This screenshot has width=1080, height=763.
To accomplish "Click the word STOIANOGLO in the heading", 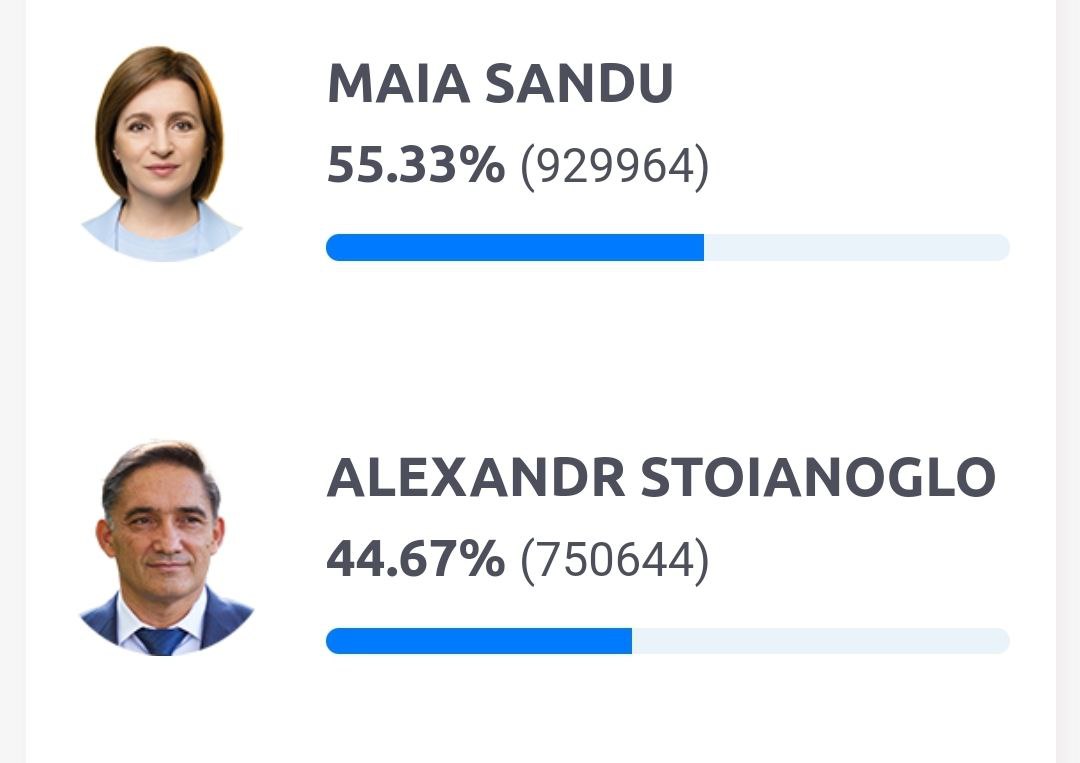I will [818, 478].
